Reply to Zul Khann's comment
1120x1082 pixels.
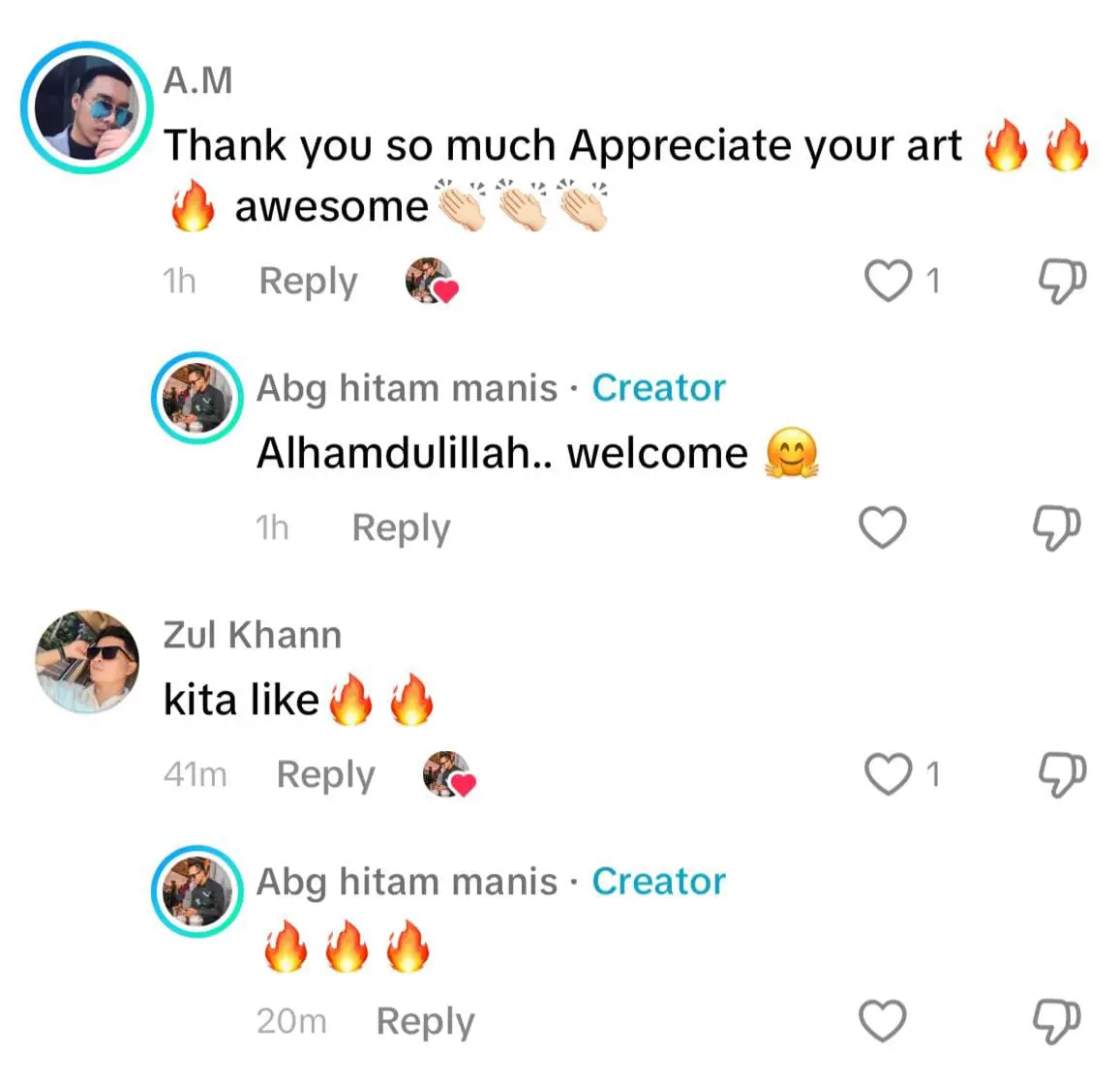click(x=325, y=775)
